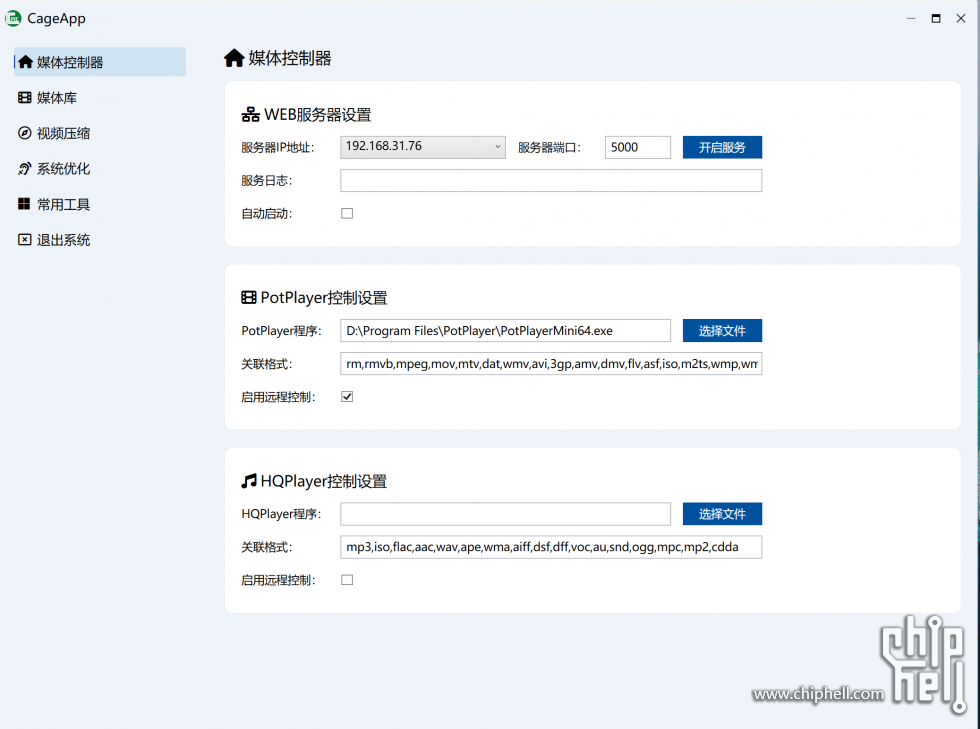
Task: Choose 退出系统 in the sidebar
Action: pyautogui.click(x=100, y=240)
